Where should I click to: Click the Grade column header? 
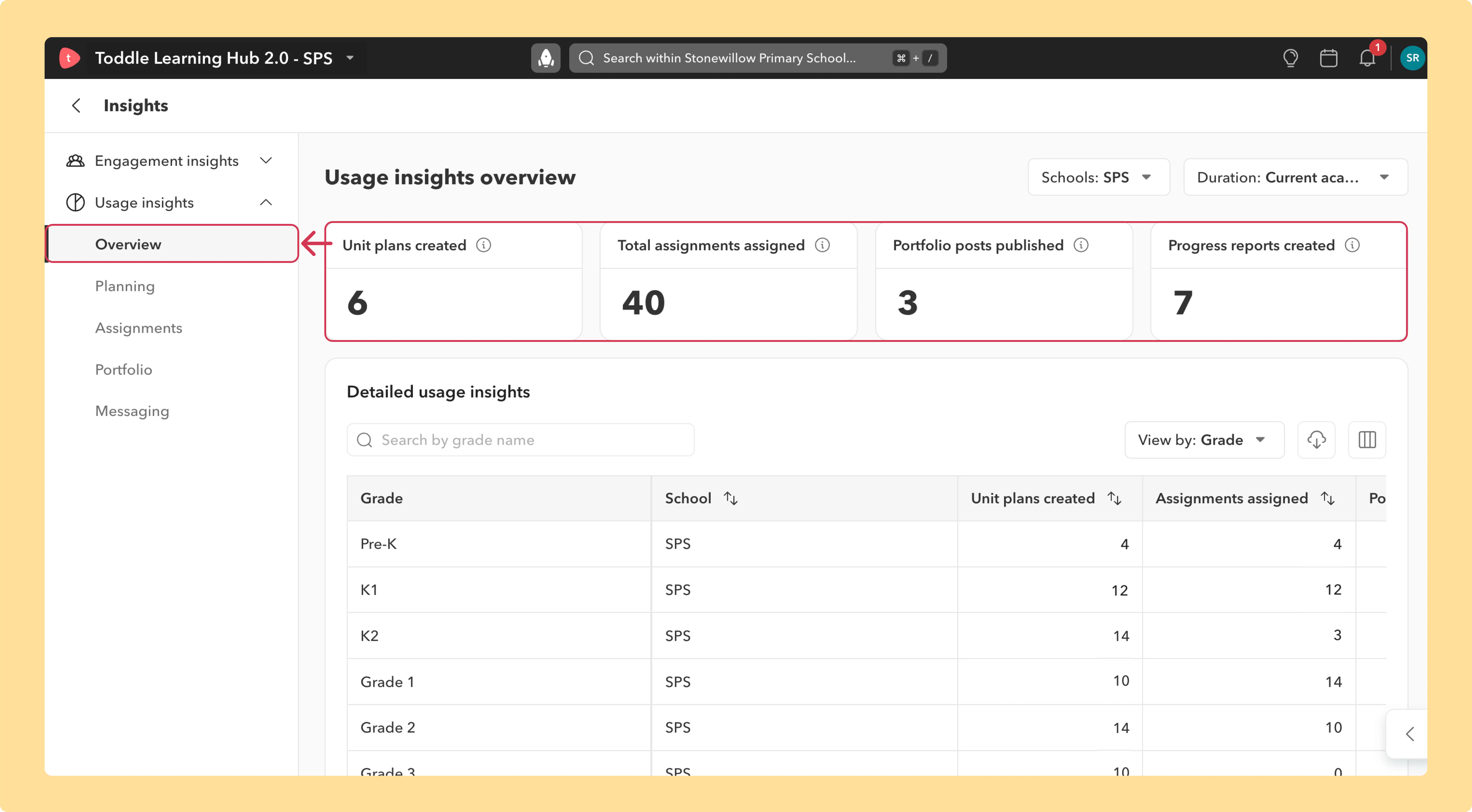coord(499,498)
